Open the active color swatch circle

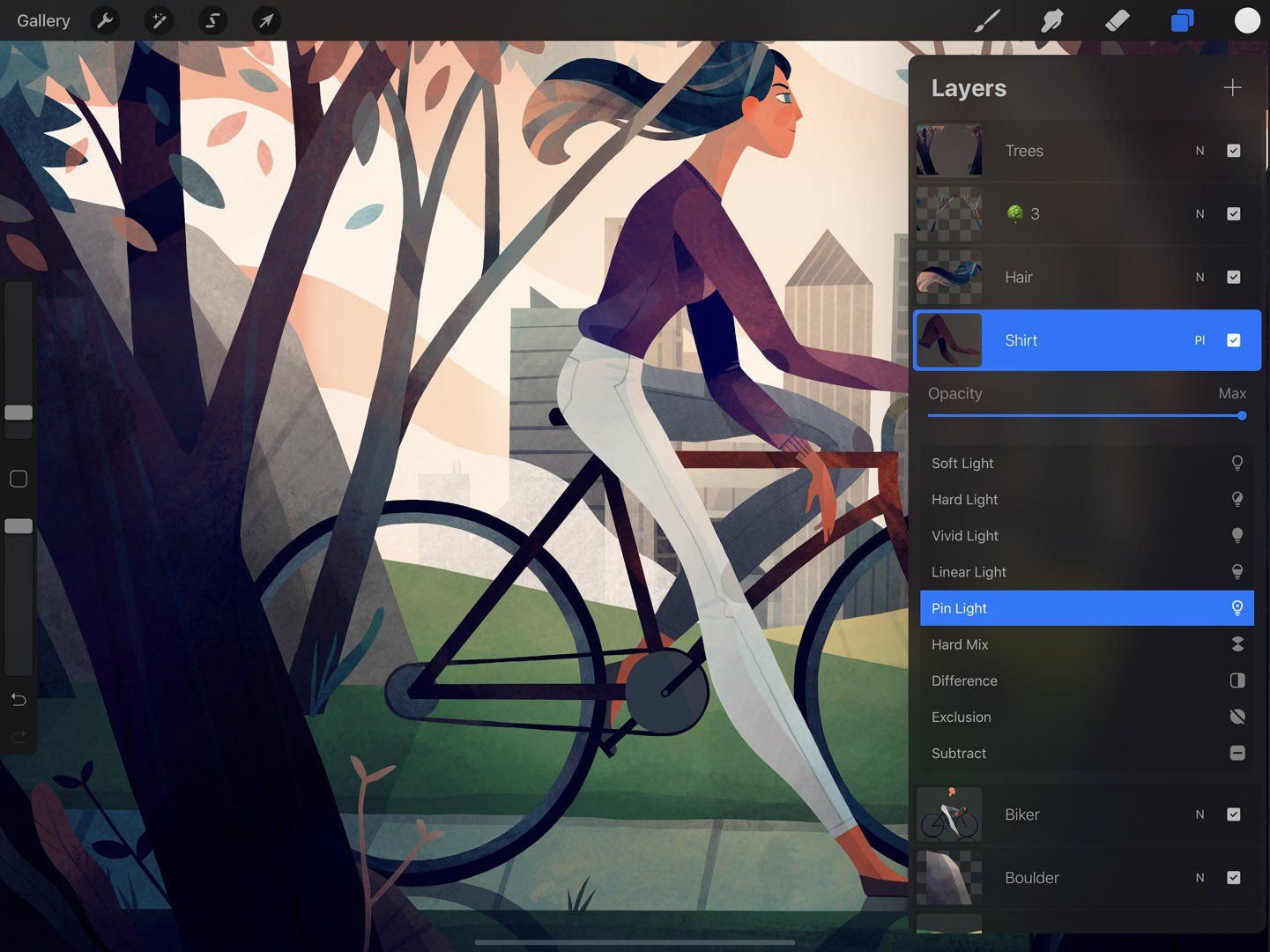1247,20
